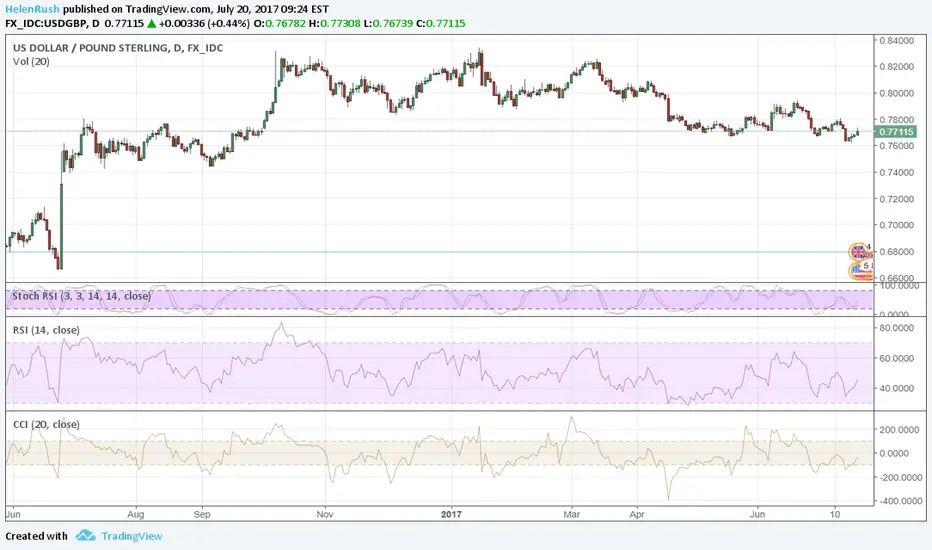Click the Apr label on time axis
The height and width of the screenshot is (550, 932).
tap(637, 514)
